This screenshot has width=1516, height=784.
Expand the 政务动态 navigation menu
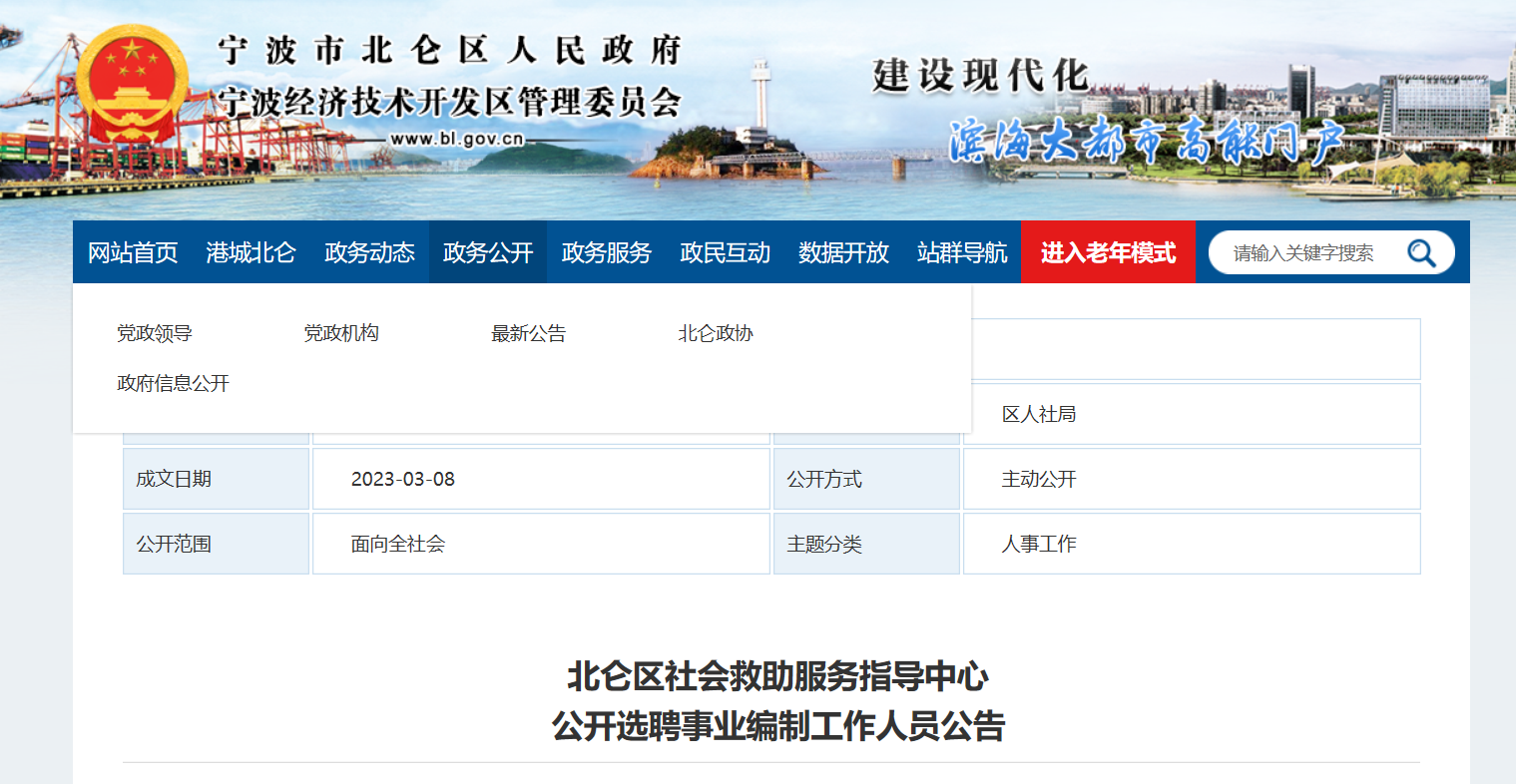(x=369, y=252)
